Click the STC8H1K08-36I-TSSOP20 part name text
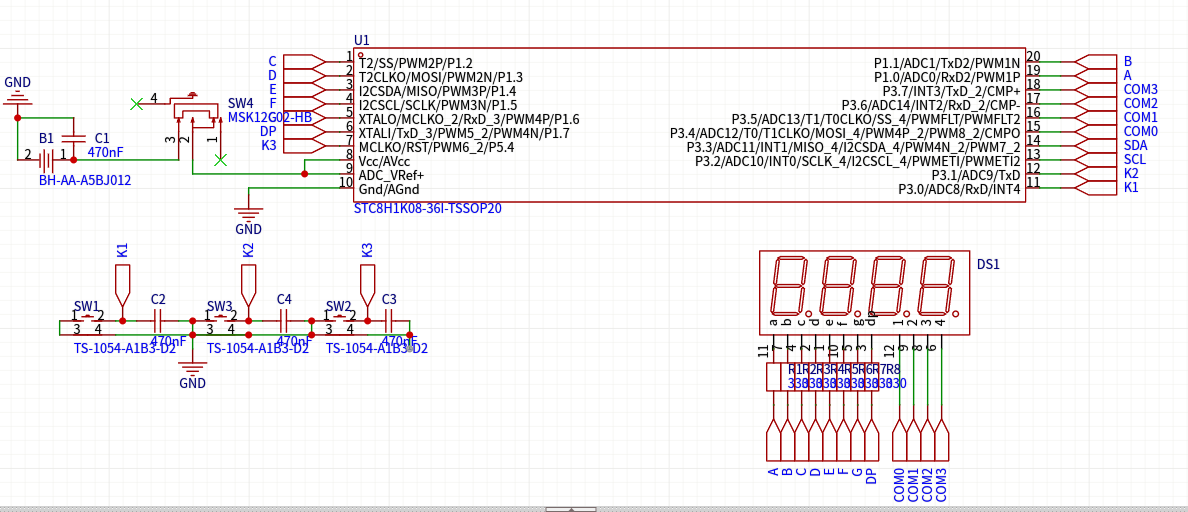This screenshot has width=1188, height=512. pos(427,209)
